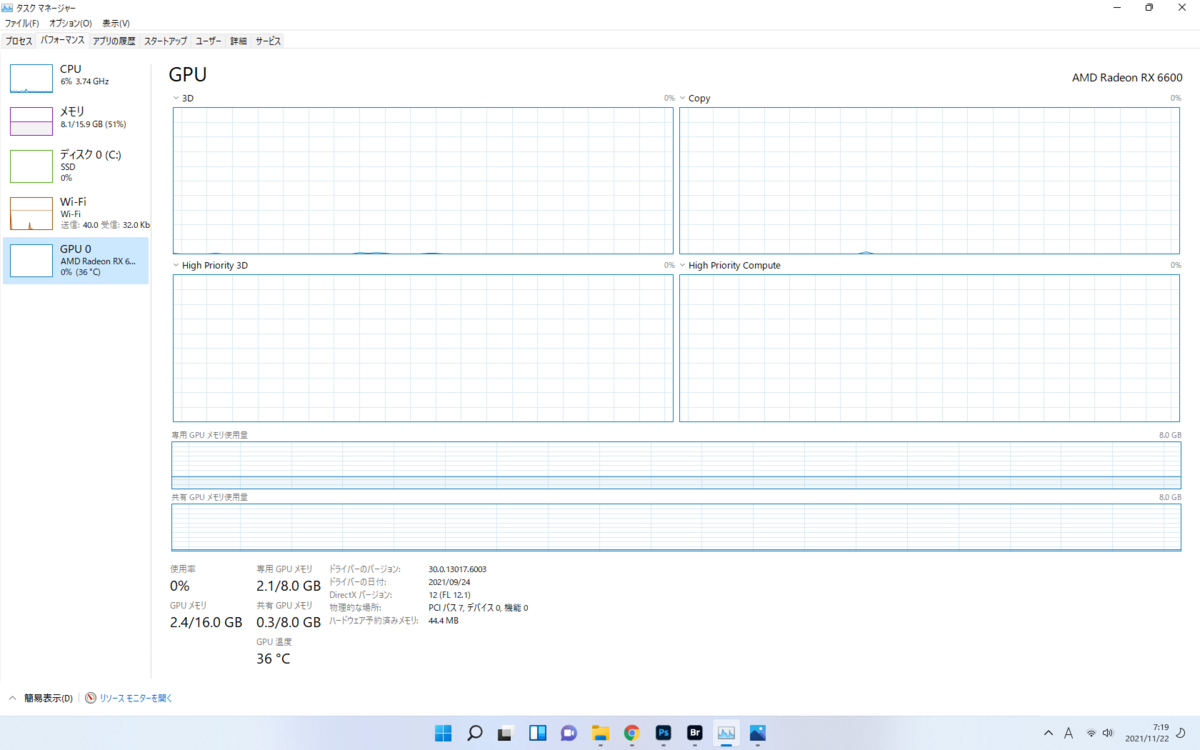Open the オプション(O) menu
Viewport: 1200px width, 750px height.
pos(70,23)
